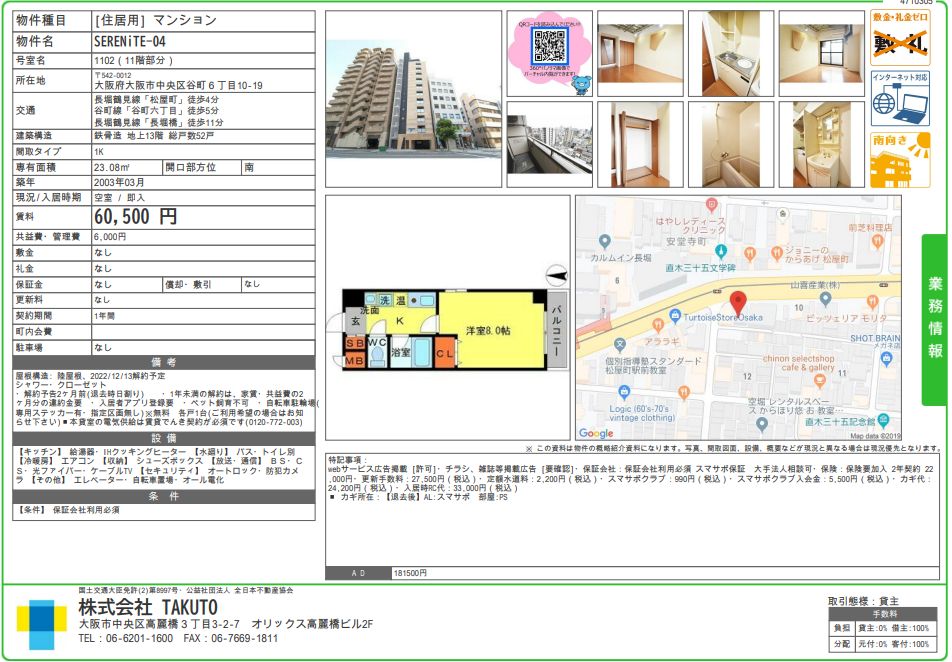View the kitchen sink photo thumbnail

[731, 53]
